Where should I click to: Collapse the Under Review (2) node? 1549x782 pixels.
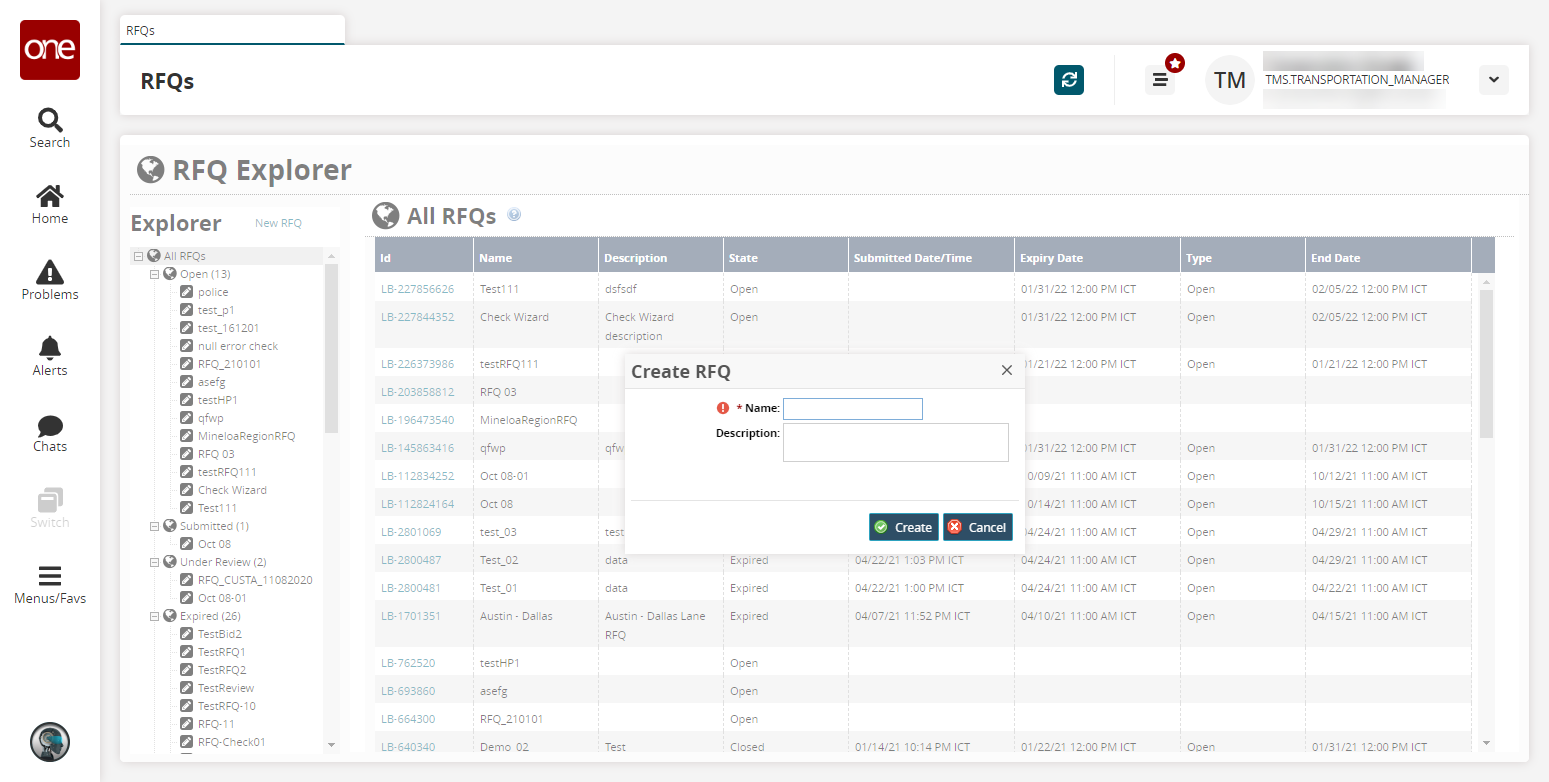[155, 562]
